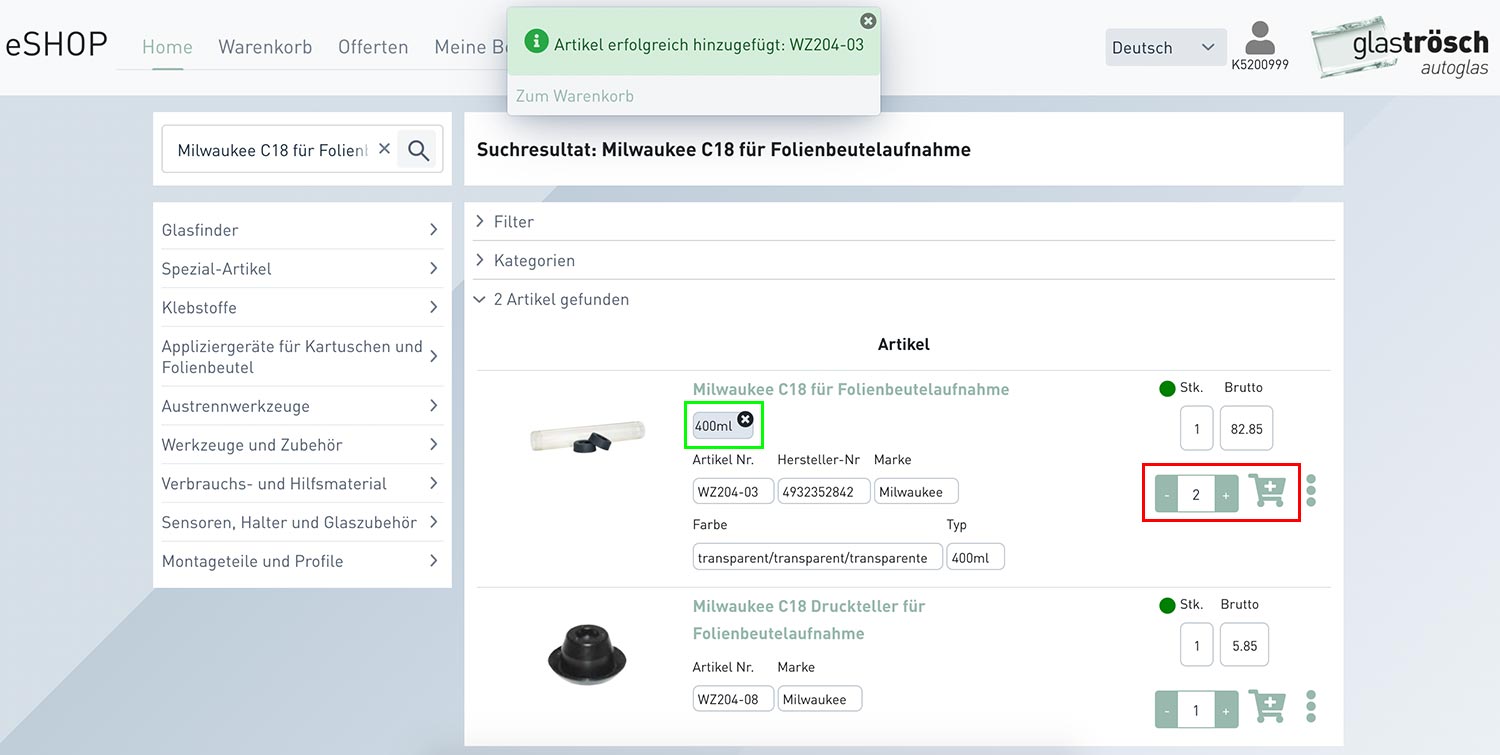Click the eSHOP title
Screen dimensions: 1500x755
(x=56, y=45)
